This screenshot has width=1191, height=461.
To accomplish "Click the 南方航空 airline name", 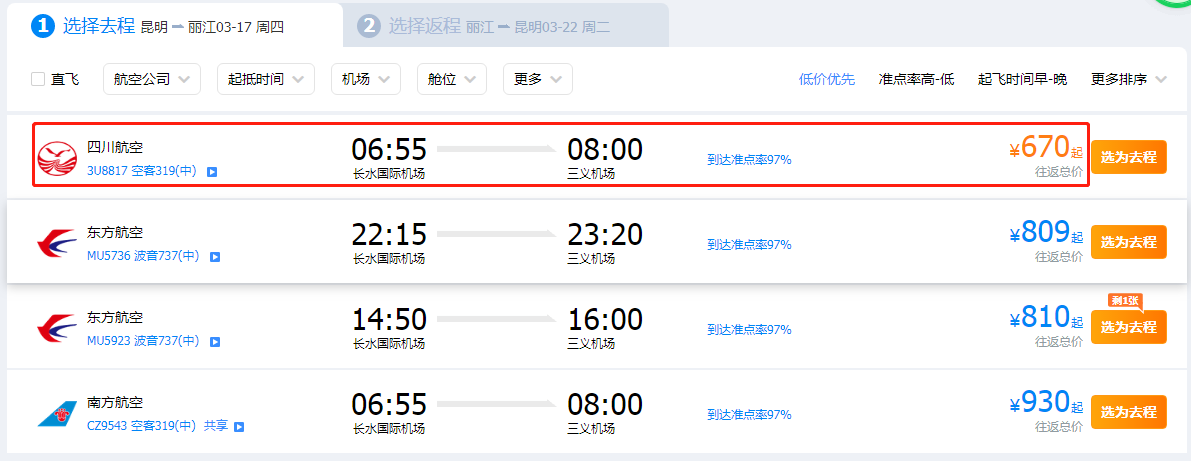I will pos(115,403).
